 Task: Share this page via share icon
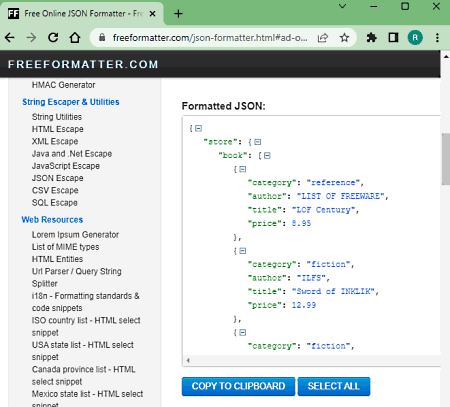point(322,38)
